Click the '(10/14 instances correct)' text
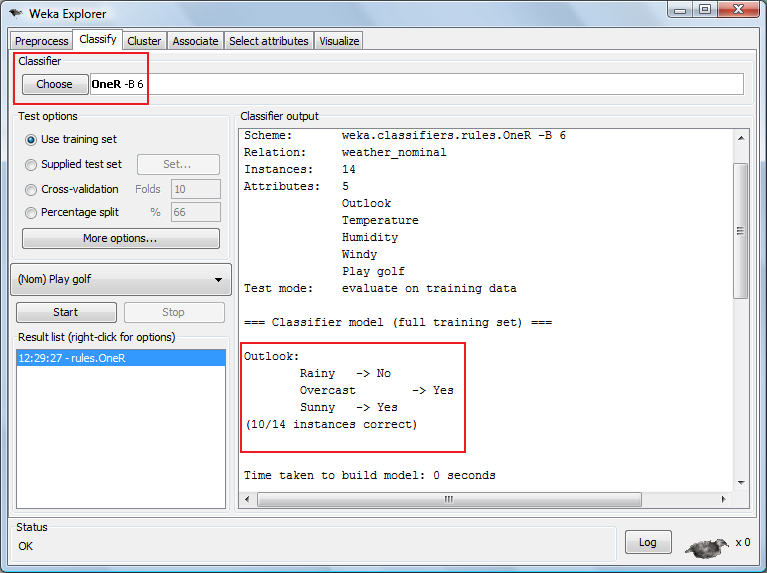This screenshot has width=767, height=573. tap(331, 424)
